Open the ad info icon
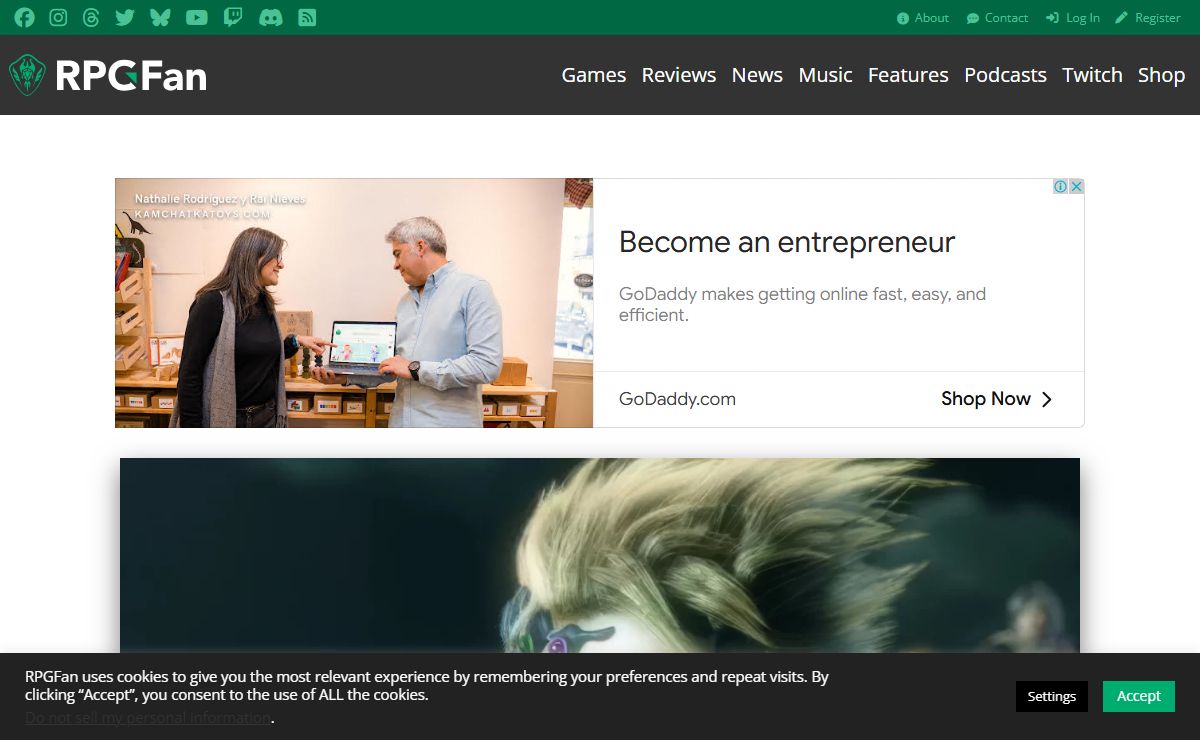The height and width of the screenshot is (740, 1200). (1061, 187)
